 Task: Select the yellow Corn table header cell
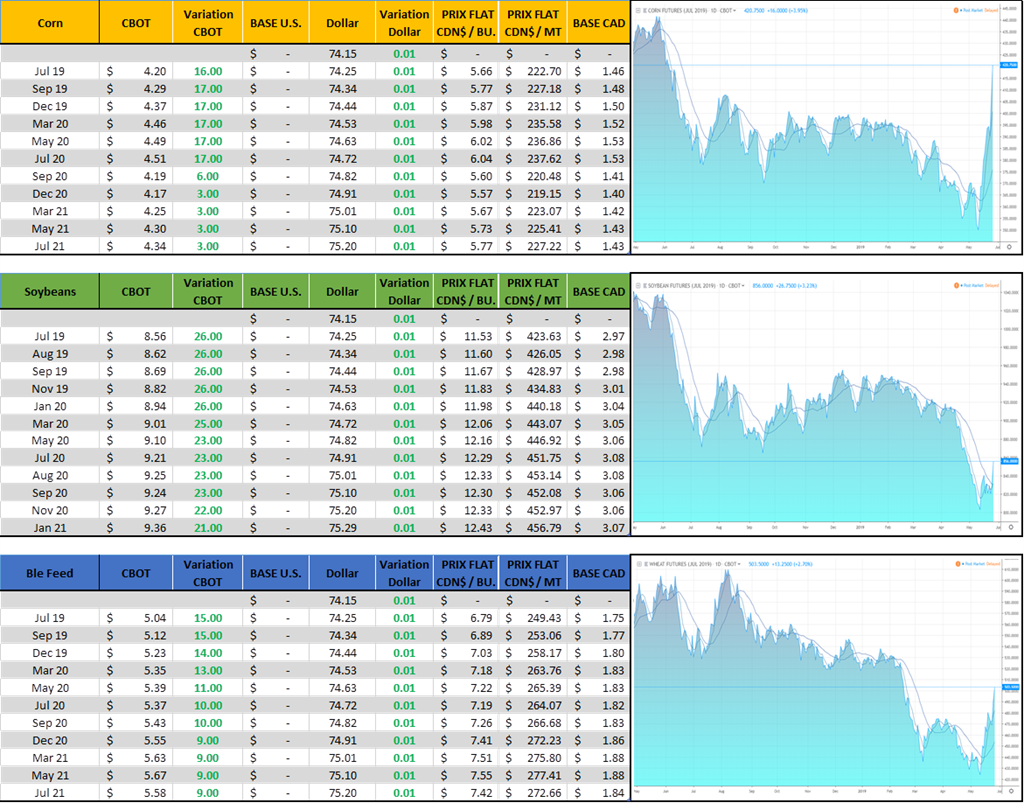(50, 22)
